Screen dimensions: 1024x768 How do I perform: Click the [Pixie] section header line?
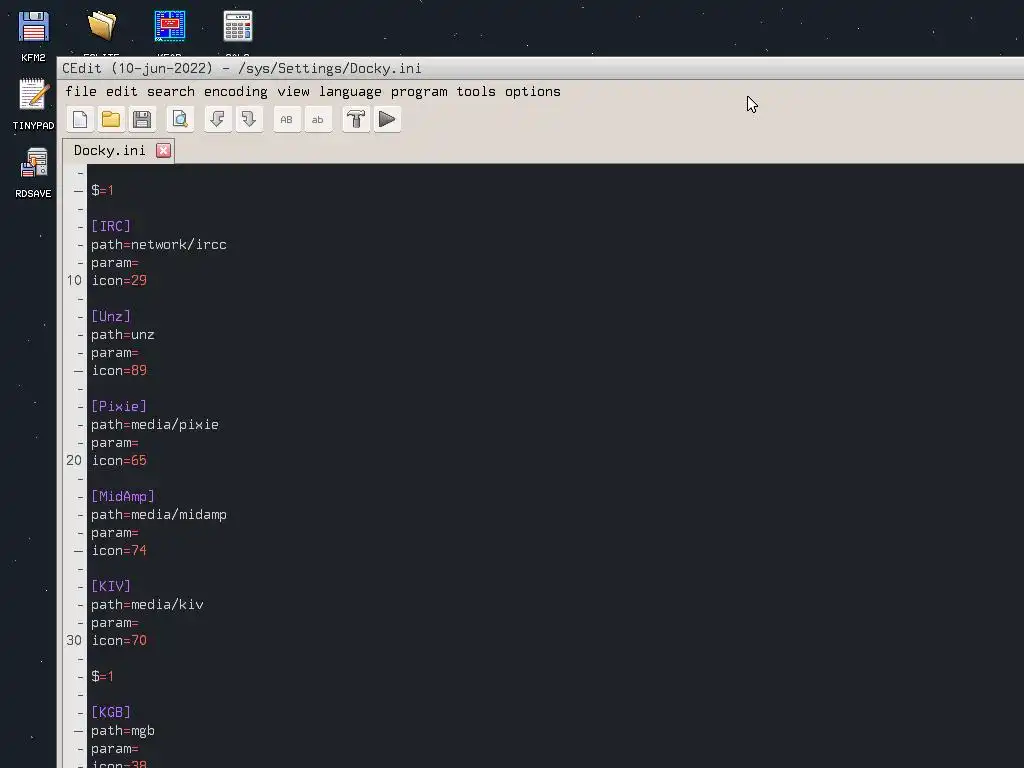(x=119, y=407)
